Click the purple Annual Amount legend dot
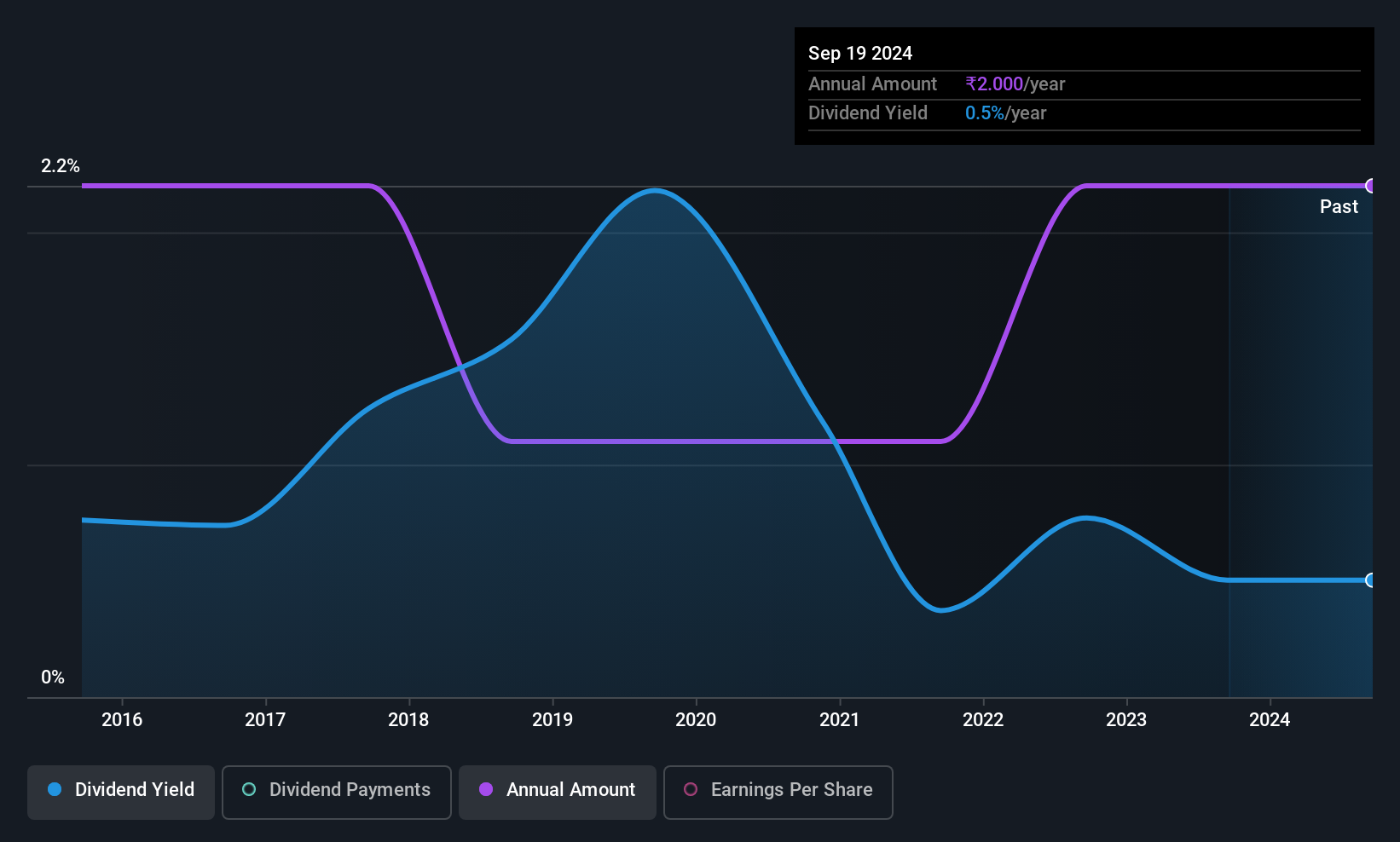 pyautogui.click(x=486, y=789)
